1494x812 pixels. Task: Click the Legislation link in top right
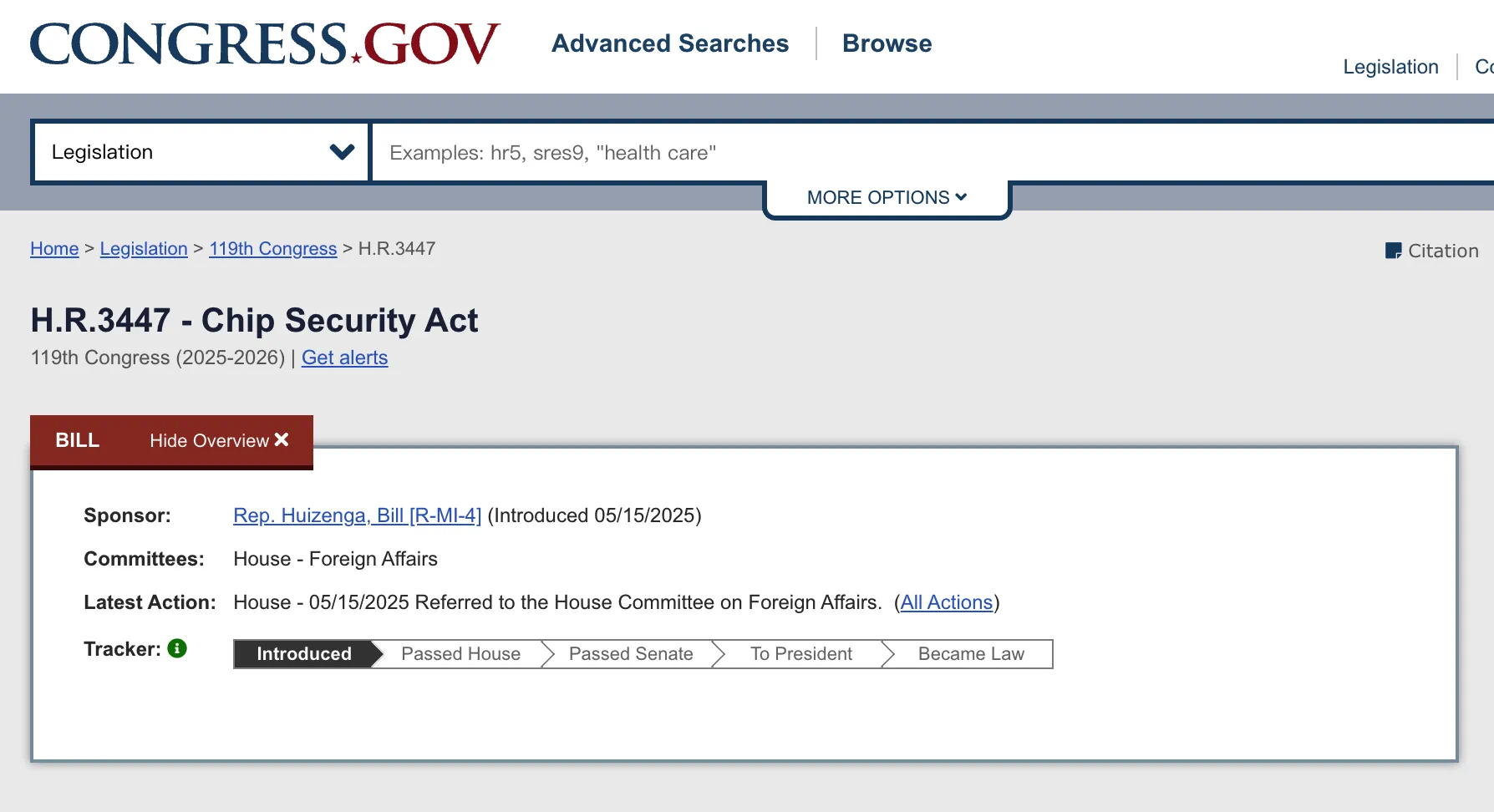click(x=1390, y=67)
